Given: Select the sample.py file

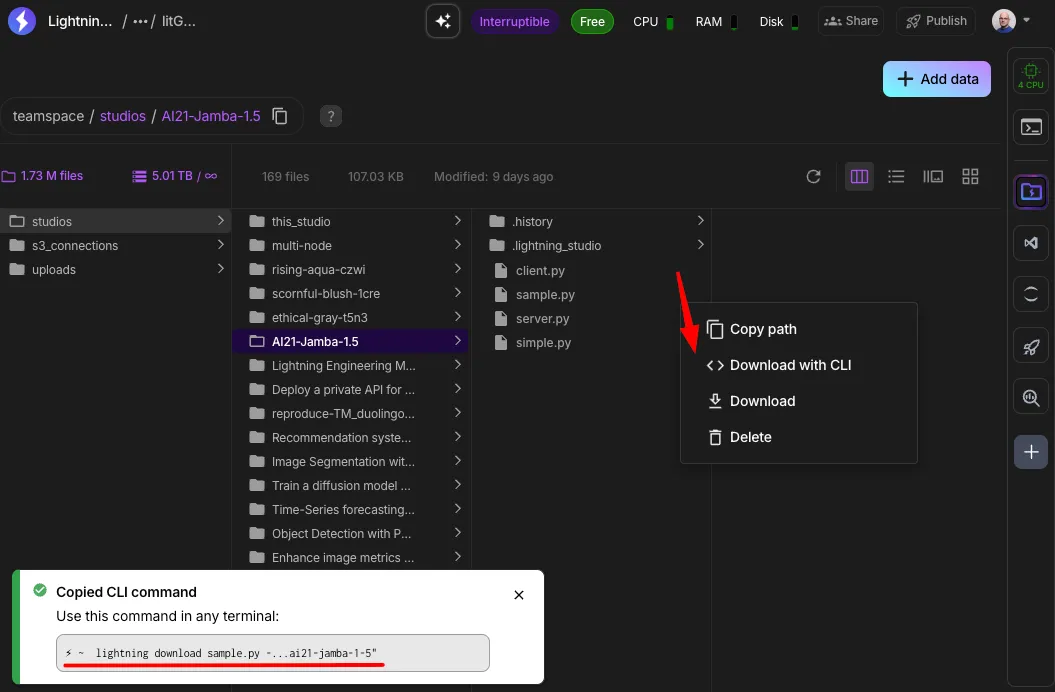Looking at the screenshot, I should (591, 295).
